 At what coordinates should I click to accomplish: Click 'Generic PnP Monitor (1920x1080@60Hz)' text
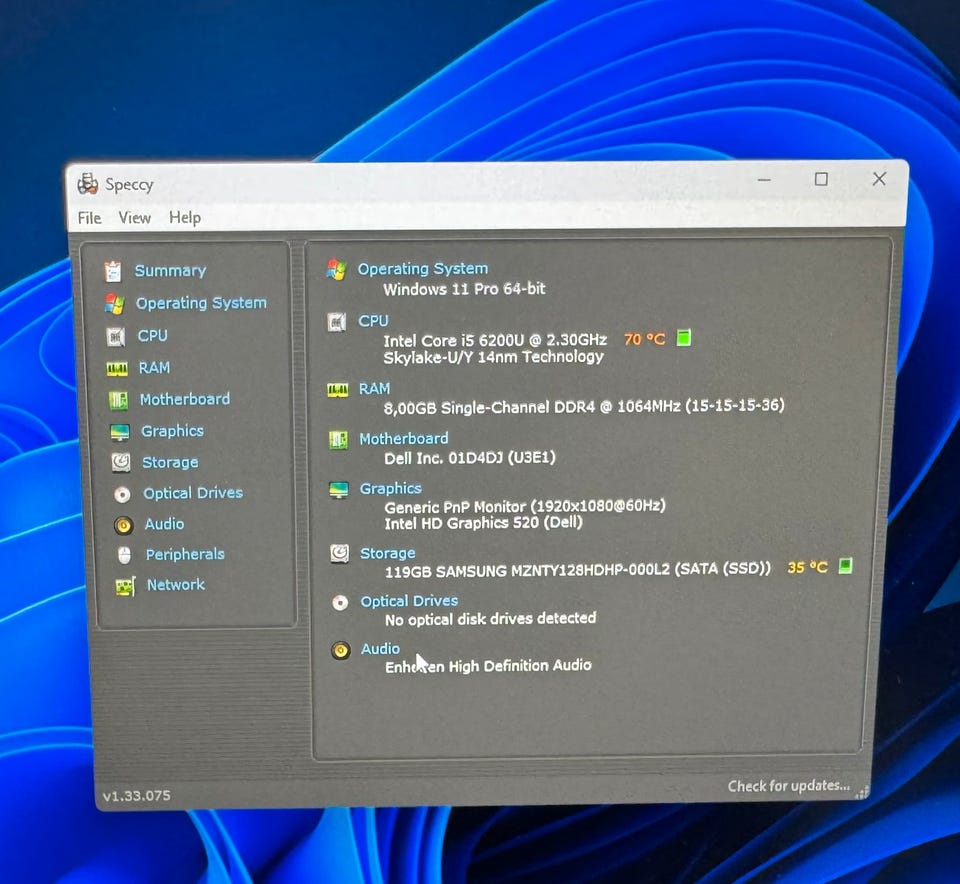tap(525, 507)
